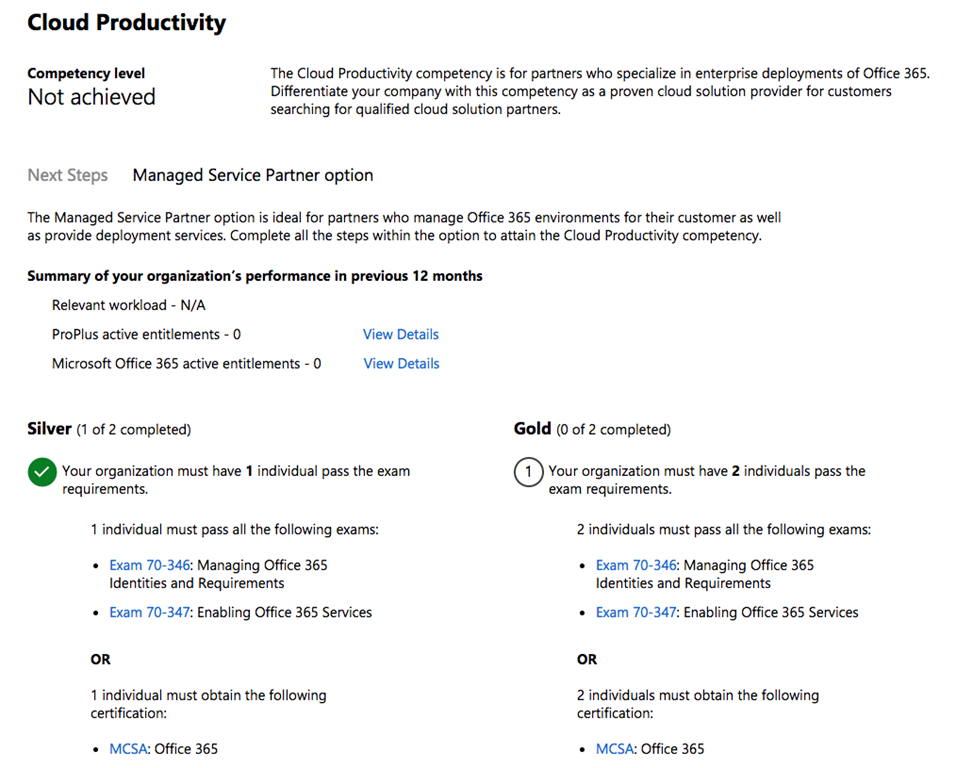Click the numbered step 1 circle under Gold
Image resolution: width=956 pixels, height=768 pixels.
click(529, 472)
